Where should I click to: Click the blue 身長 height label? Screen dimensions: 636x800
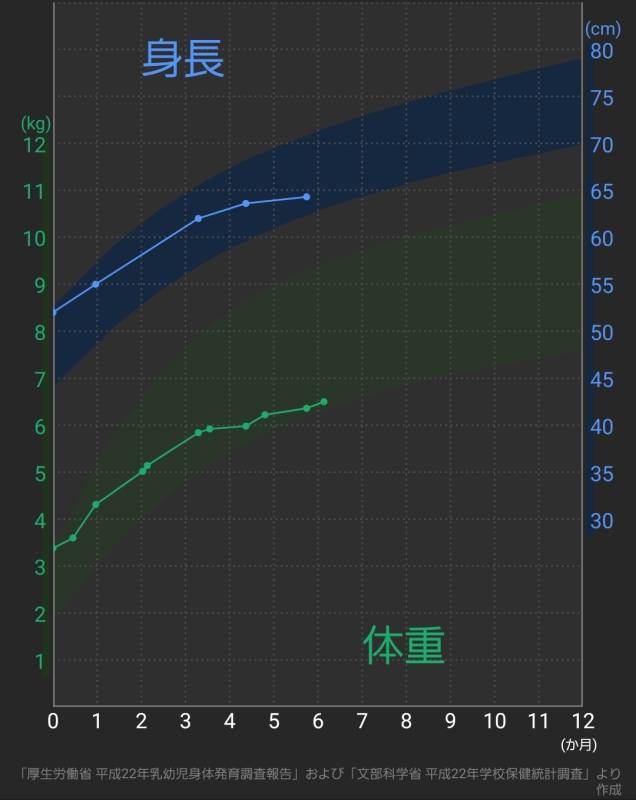pos(183,58)
